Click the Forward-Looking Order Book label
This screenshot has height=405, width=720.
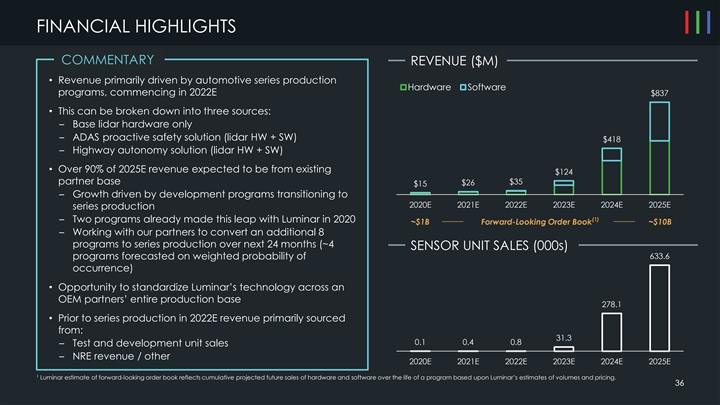click(539, 221)
